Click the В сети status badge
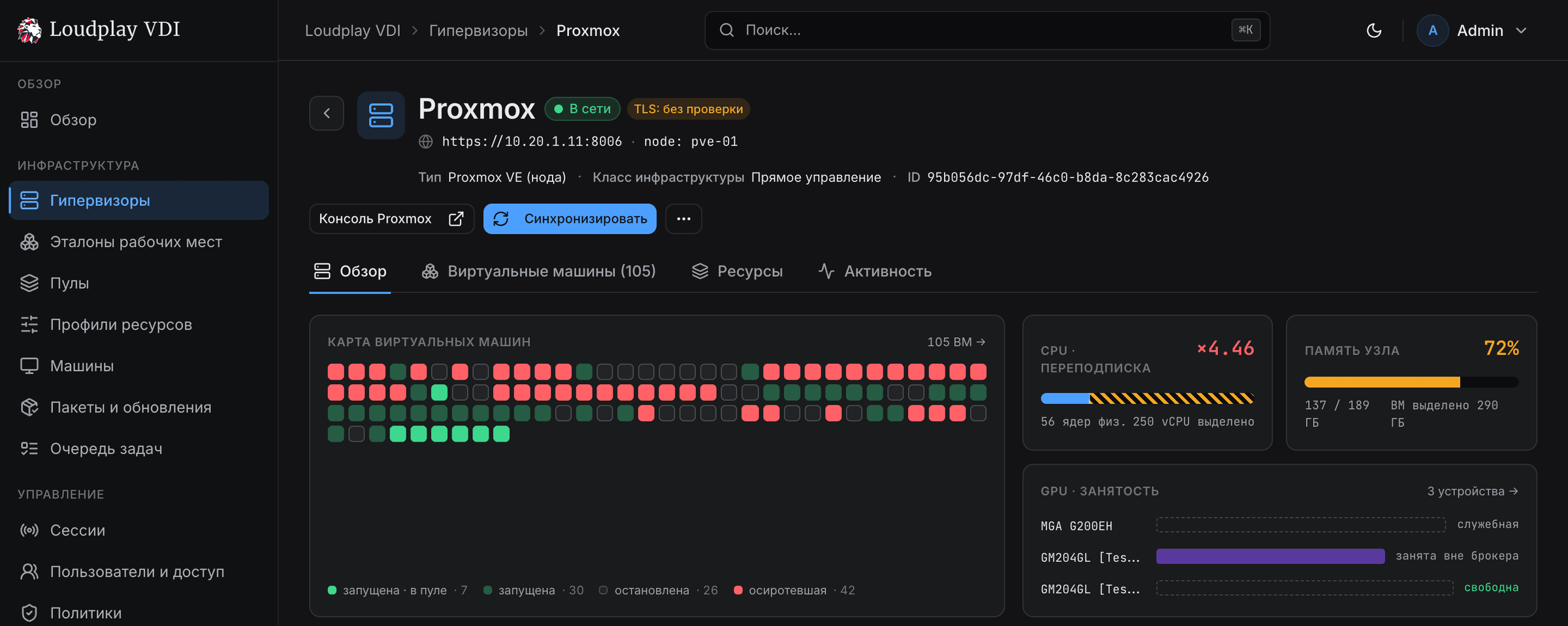The width and height of the screenshot is (1568, 626). [583, 108]
